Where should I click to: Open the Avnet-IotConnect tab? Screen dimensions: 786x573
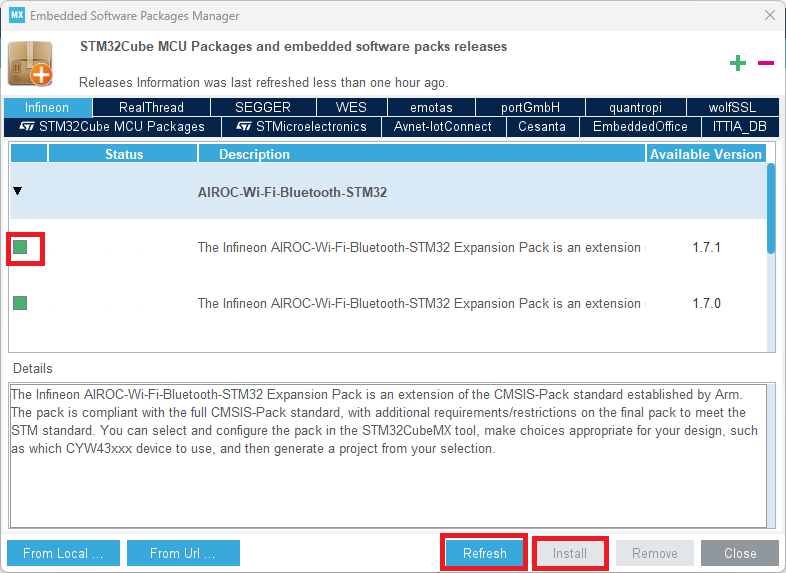click(x=443, y=127)
